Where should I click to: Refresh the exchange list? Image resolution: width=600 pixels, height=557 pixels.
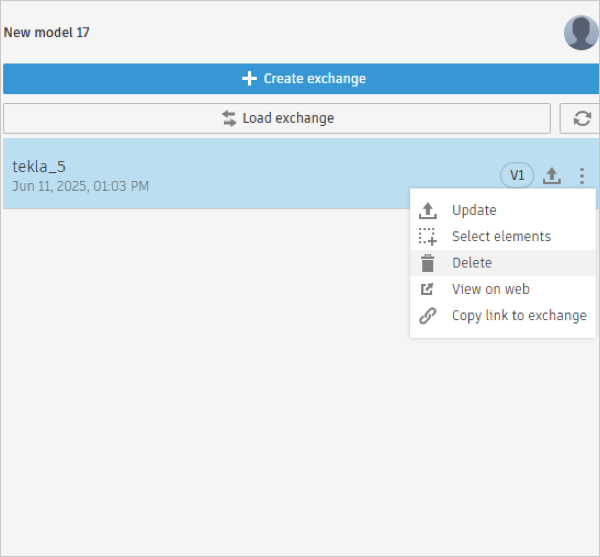[582, 118]
